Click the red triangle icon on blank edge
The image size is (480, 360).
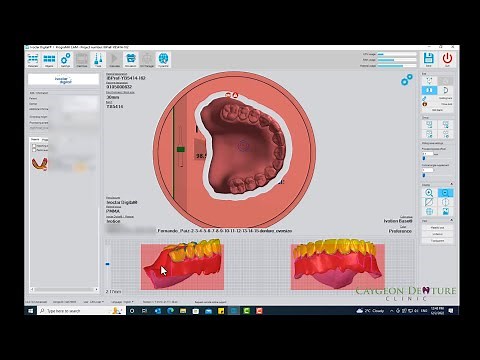point(235,95)
